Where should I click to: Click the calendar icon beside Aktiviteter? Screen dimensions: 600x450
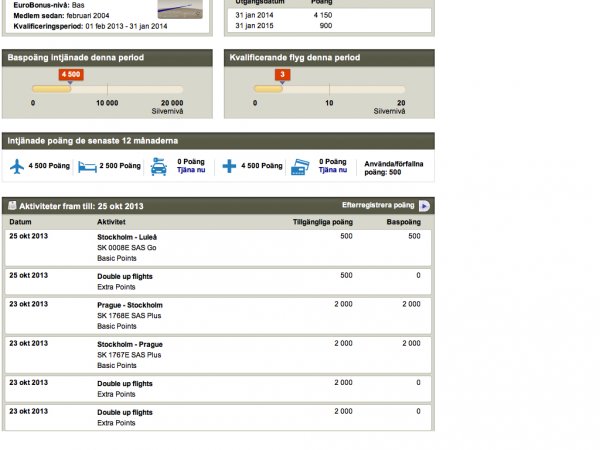[13, 206]
